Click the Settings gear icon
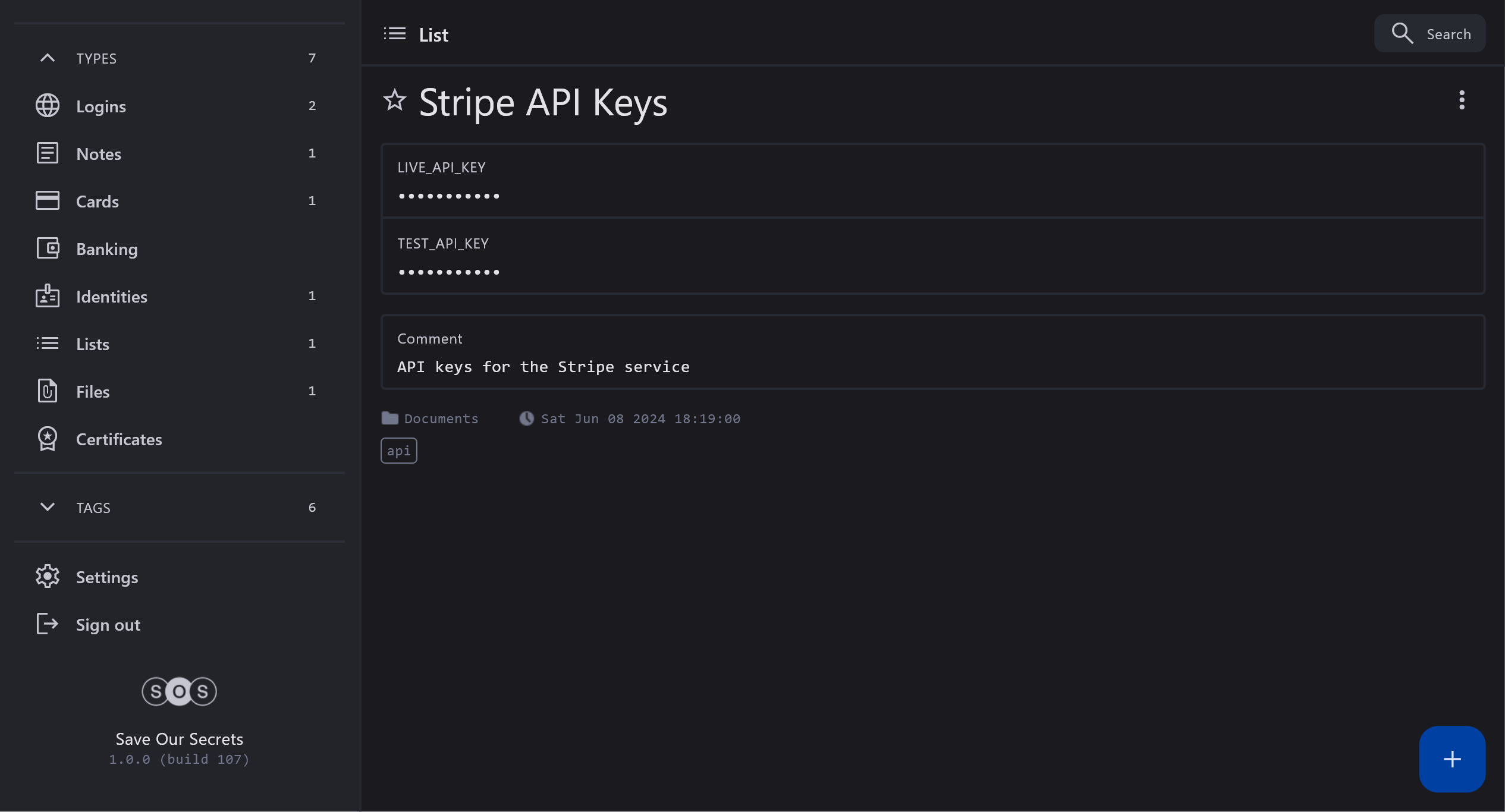Image resolution: width=1505 pixels, height=812 pixels. [x=48, y=577]
